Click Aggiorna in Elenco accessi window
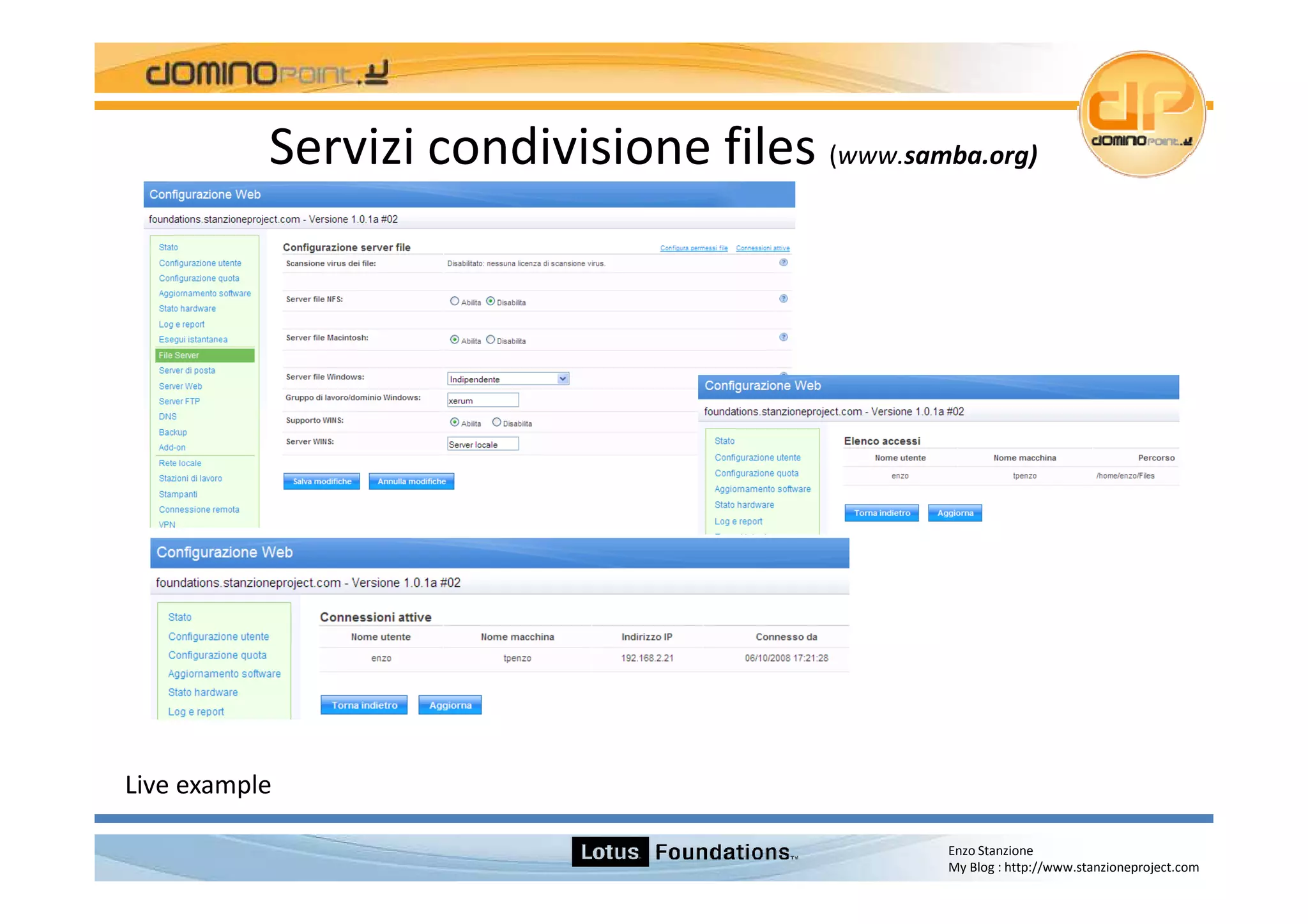Image resolution: width=1308 pixels, height=924 pixels. tap(955, 513)
